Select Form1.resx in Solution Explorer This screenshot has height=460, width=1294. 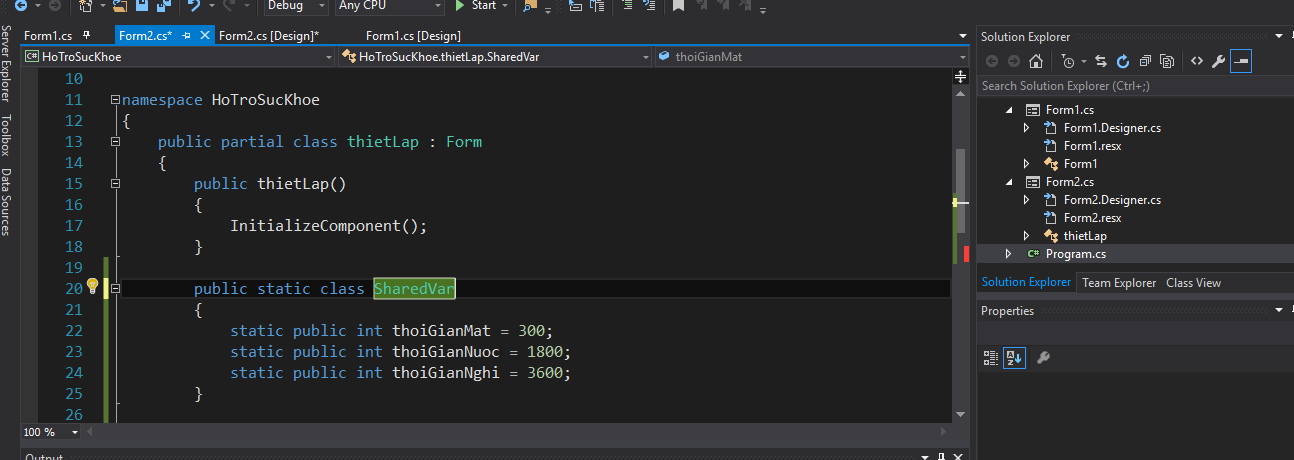click(1092, 146)
